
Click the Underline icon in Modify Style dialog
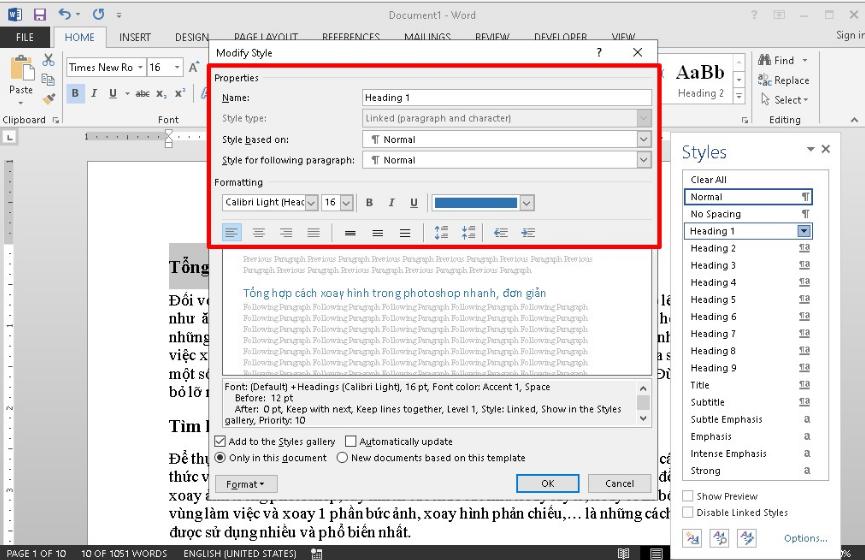point(414,203)
